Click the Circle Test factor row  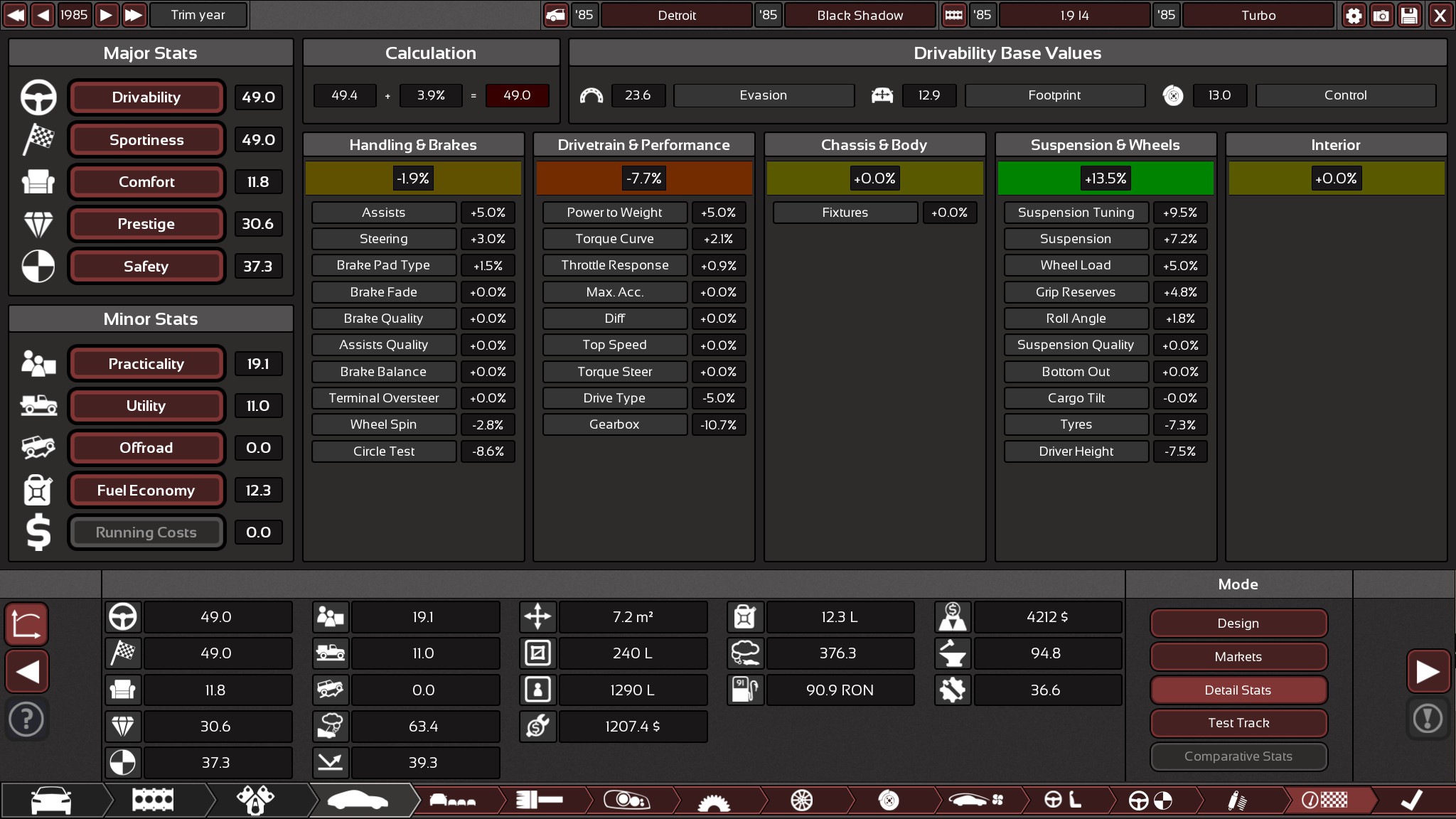click(413, 451)
